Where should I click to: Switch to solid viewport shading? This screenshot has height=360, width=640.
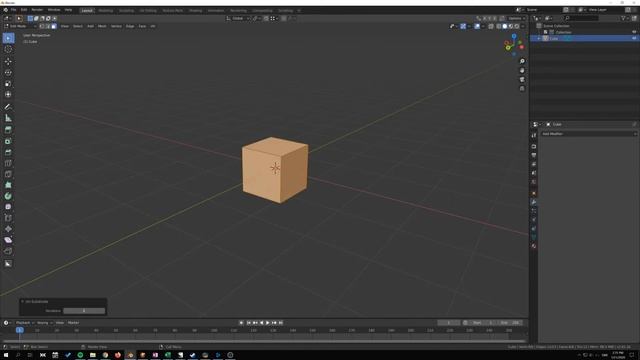click(x=505, y=26)
